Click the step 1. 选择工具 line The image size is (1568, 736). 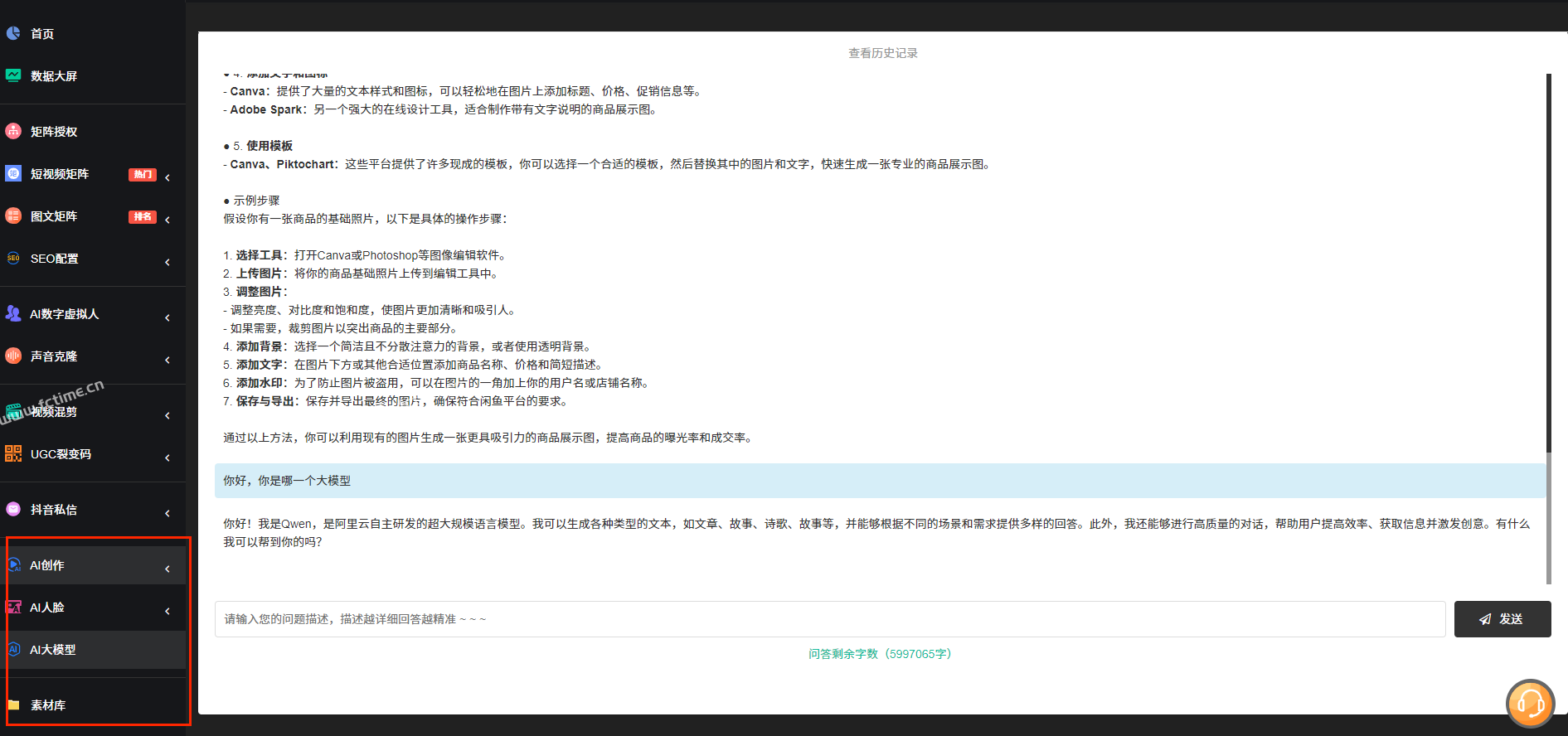tap(367, 255)
